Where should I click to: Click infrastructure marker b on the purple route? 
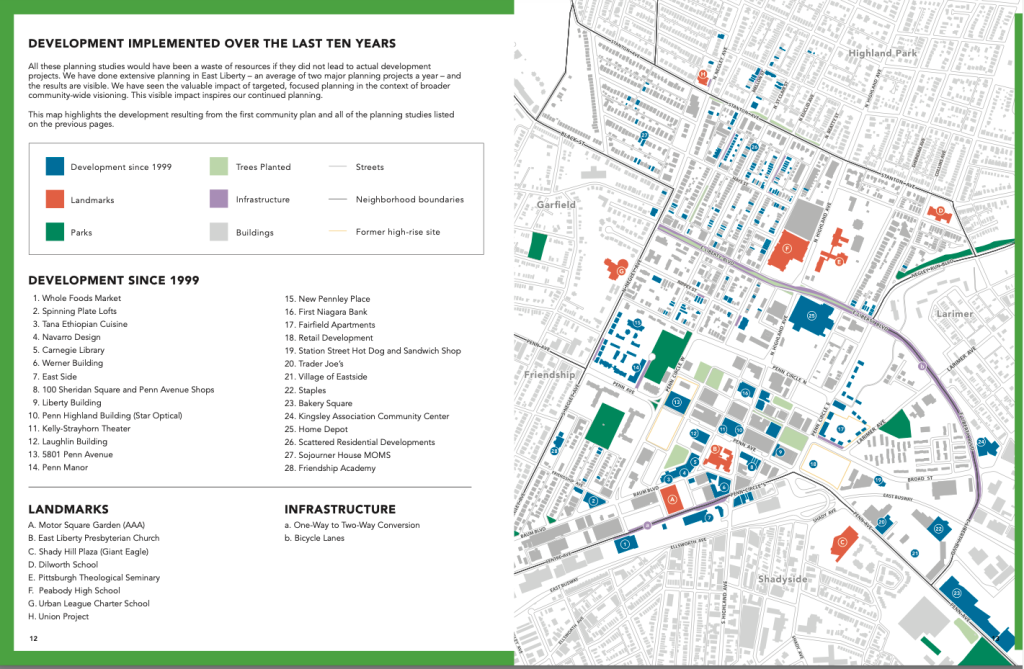pyautogui.click(x=922, y=367)
